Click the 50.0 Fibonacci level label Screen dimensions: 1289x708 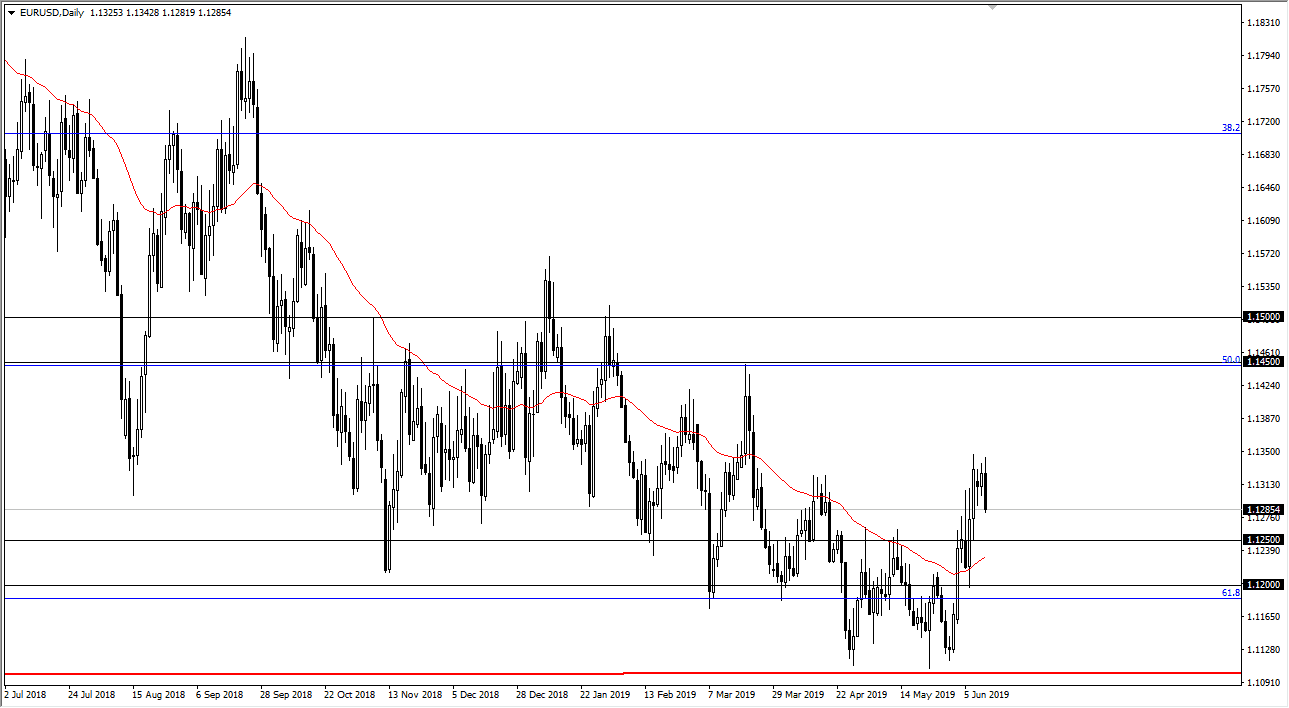[x=1230, y=359]
